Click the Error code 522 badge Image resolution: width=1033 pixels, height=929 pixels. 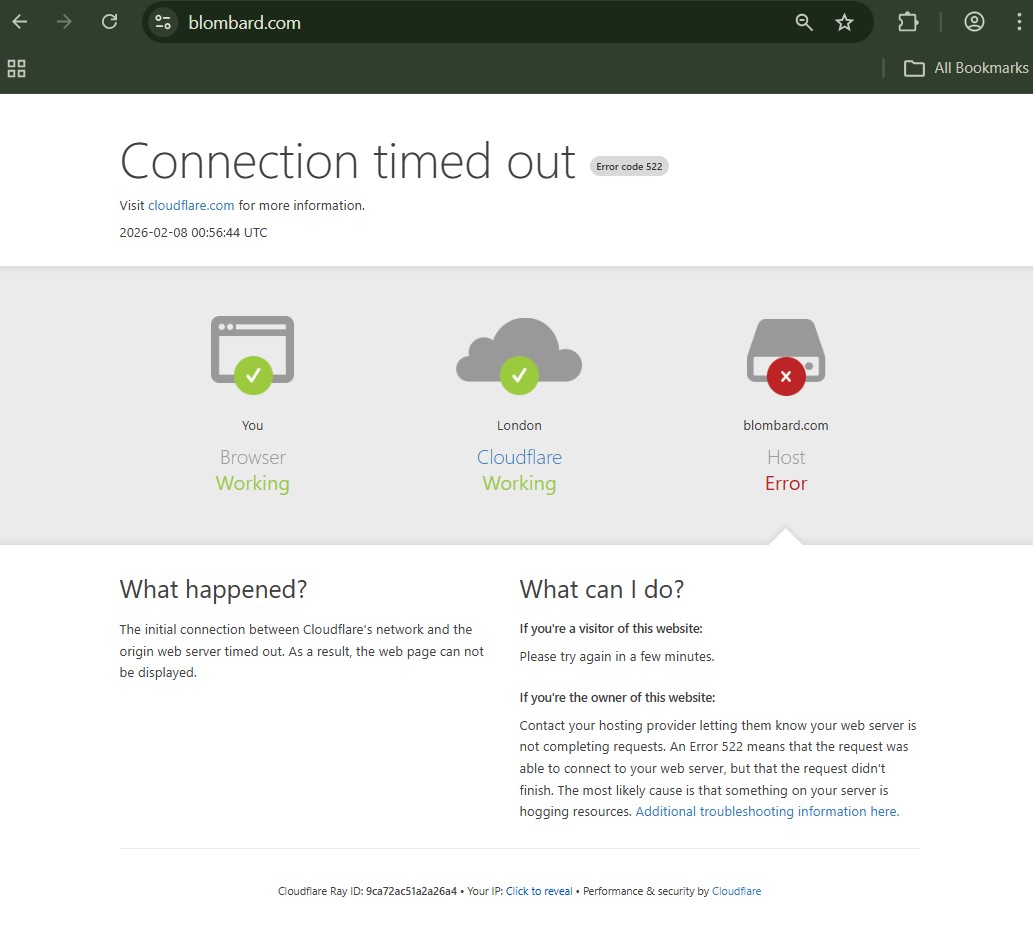click(x=629, y=166)
